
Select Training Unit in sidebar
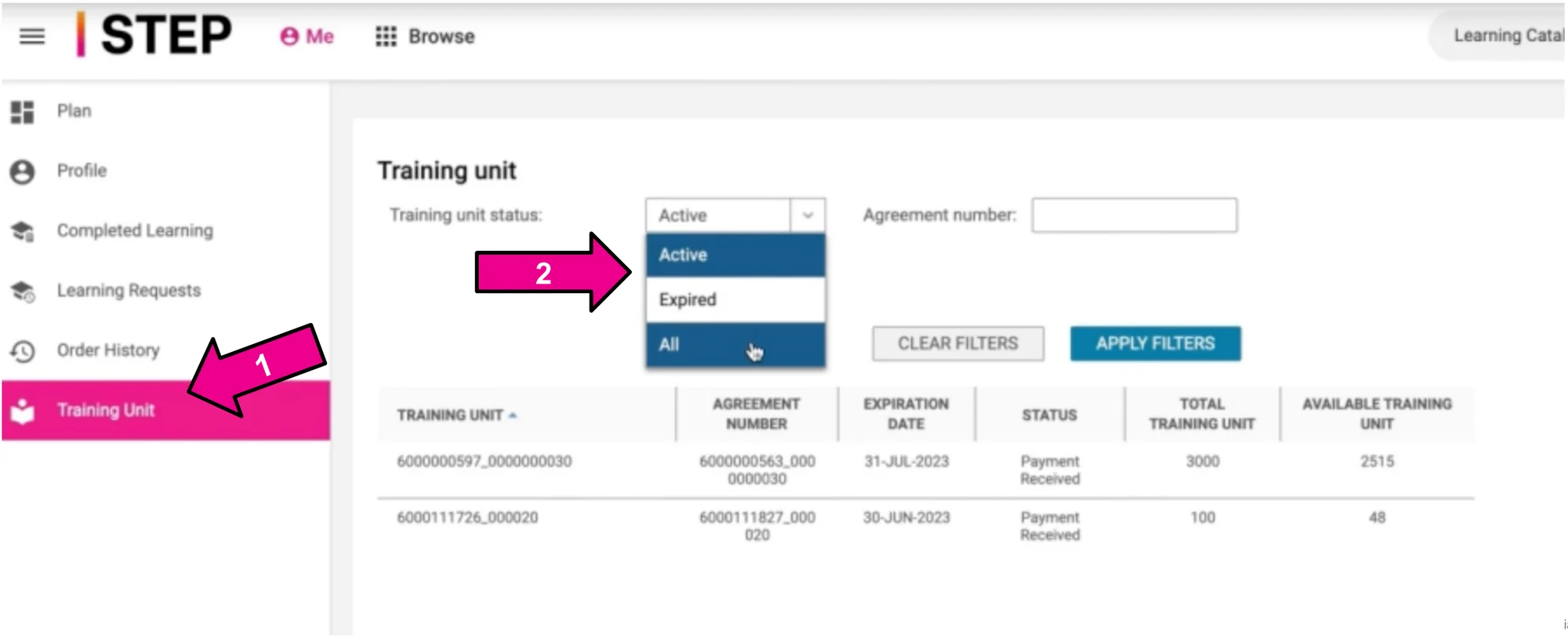(165, 410)
